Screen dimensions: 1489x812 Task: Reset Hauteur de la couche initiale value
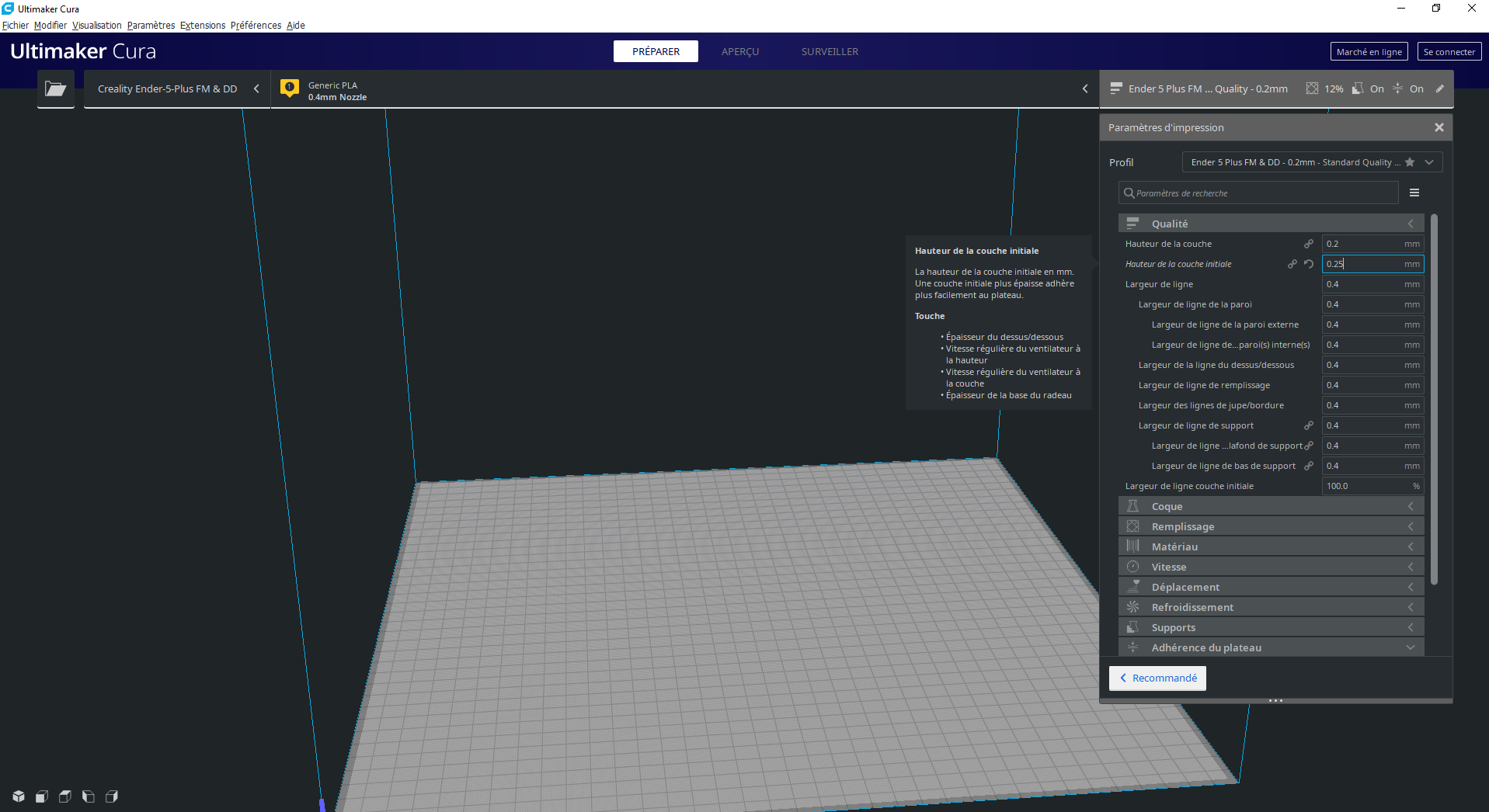pyautogui.click(x=1309, y=264)
